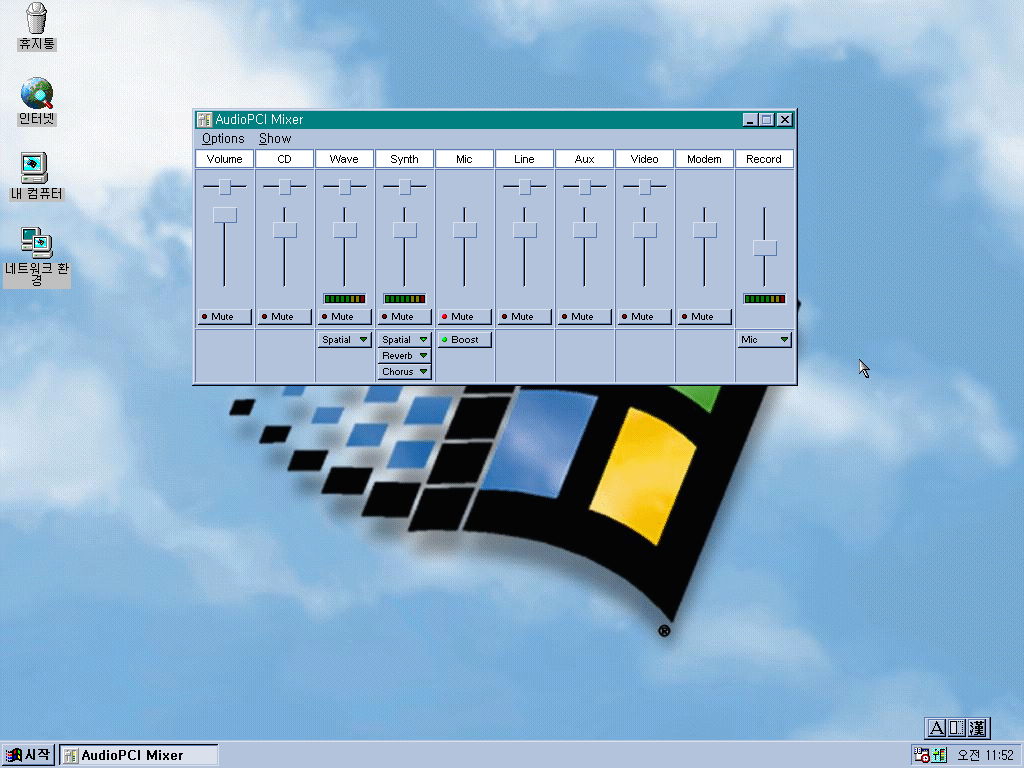The height and width of the screenshot is (768, 1024).
Task: Open the Start menu button
Action: click(27, 755)
